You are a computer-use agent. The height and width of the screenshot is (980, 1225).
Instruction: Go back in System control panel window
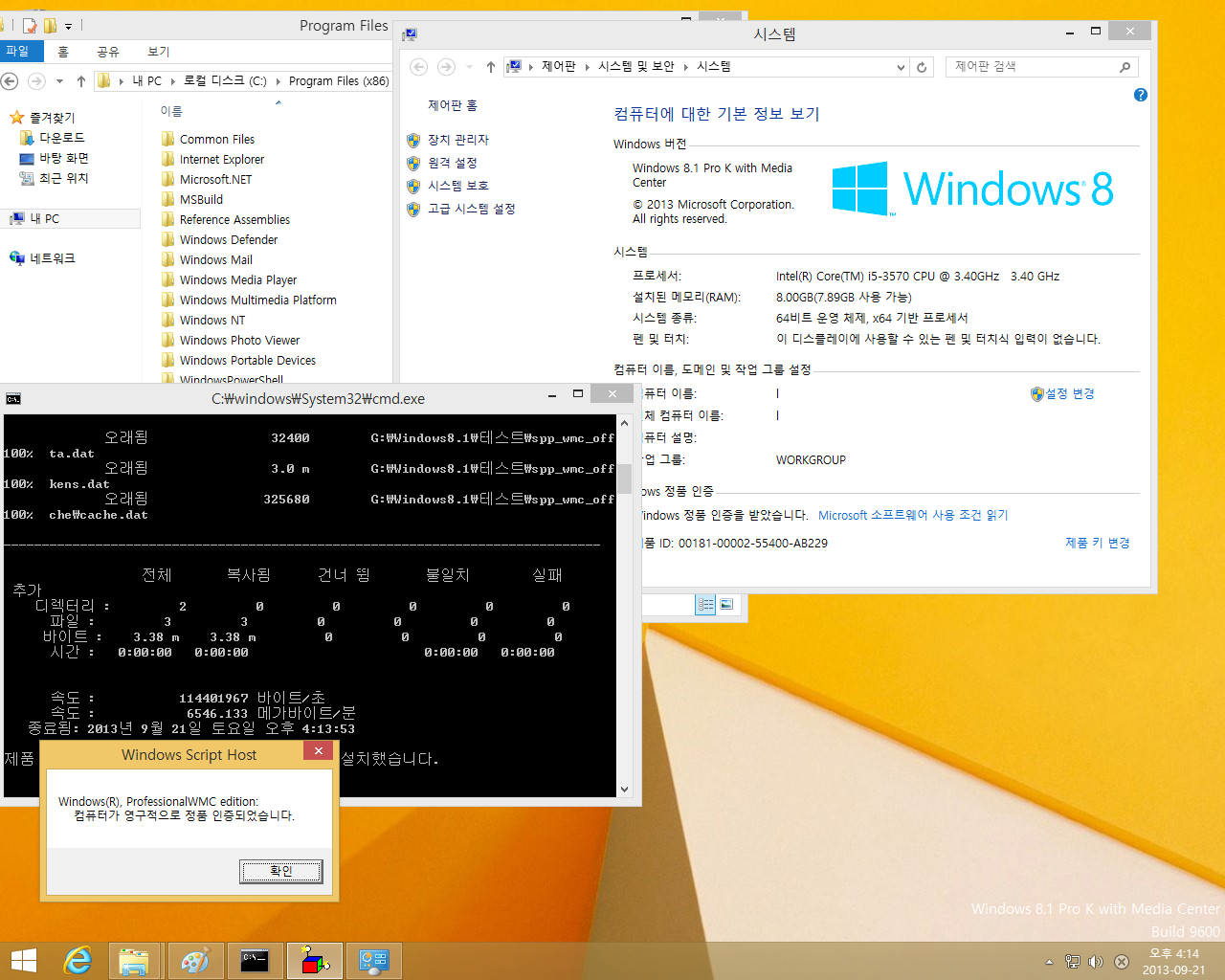418,67
